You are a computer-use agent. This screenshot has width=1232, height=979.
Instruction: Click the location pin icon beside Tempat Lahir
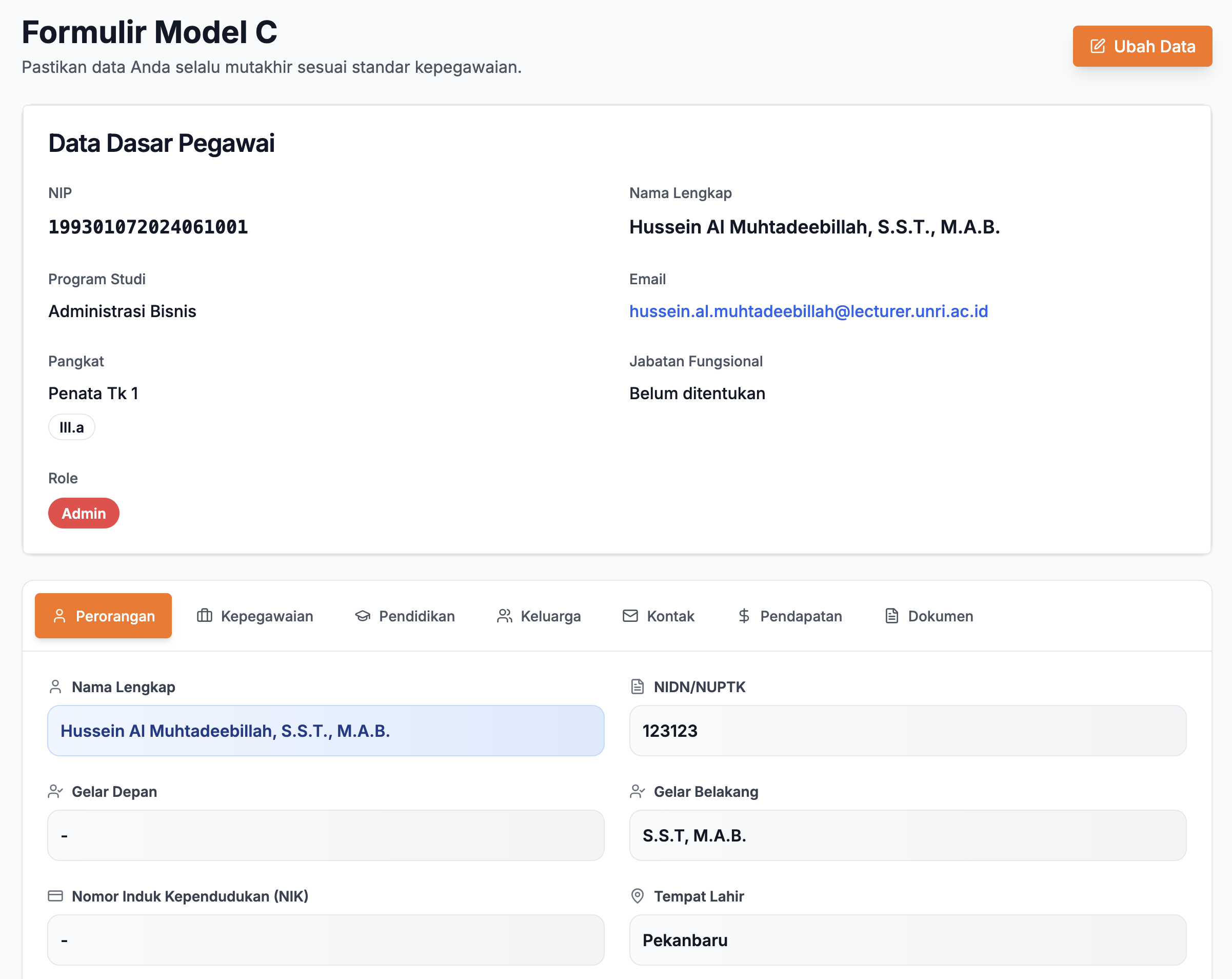(637, 896)
